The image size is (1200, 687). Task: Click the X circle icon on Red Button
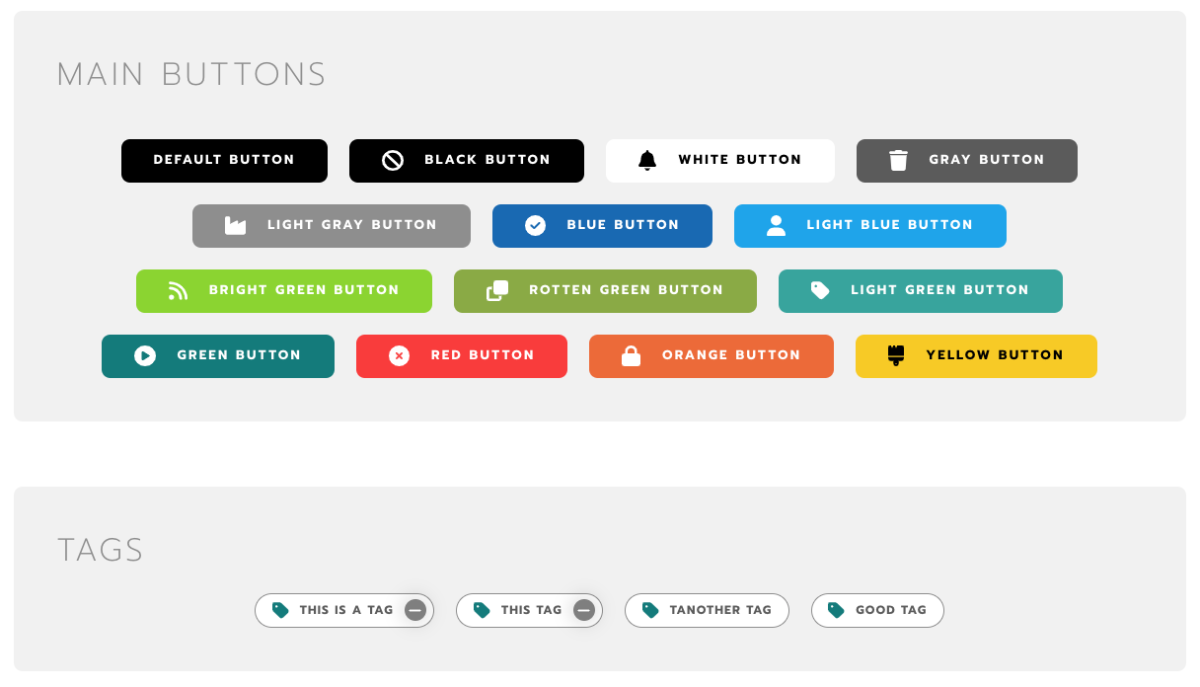coord(399,355)
